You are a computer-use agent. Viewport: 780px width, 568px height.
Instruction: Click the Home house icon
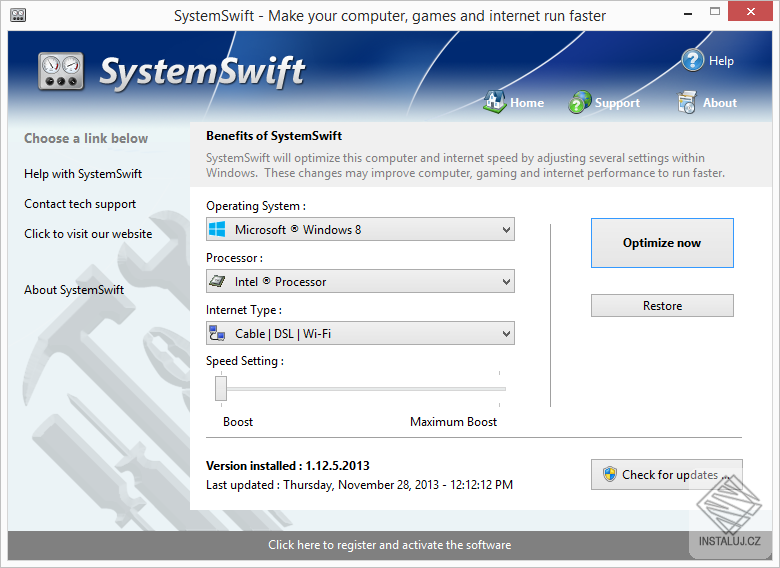tap(494, 102)
